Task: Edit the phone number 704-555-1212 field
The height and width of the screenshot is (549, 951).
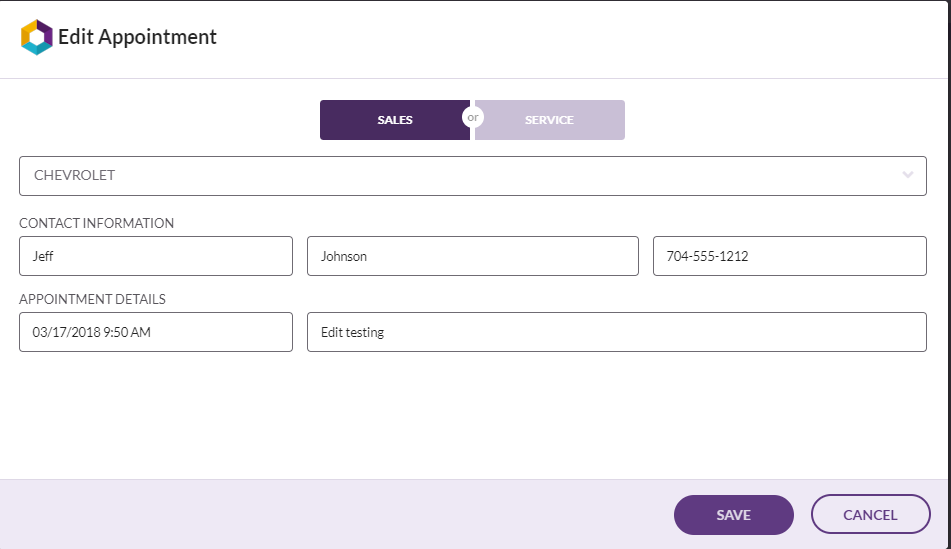Action: (790, 256)
